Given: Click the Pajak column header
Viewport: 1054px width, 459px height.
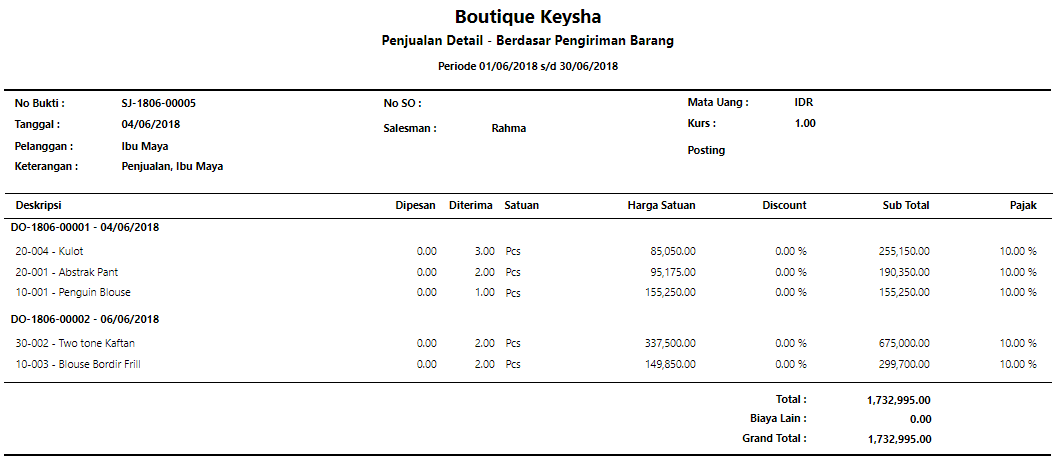Looking at the screenshot, I should pos(1023,205).
